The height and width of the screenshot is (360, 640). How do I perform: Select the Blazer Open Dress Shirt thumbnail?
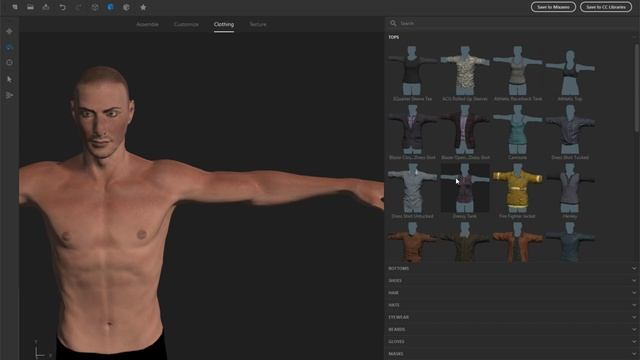click(464, 129)
